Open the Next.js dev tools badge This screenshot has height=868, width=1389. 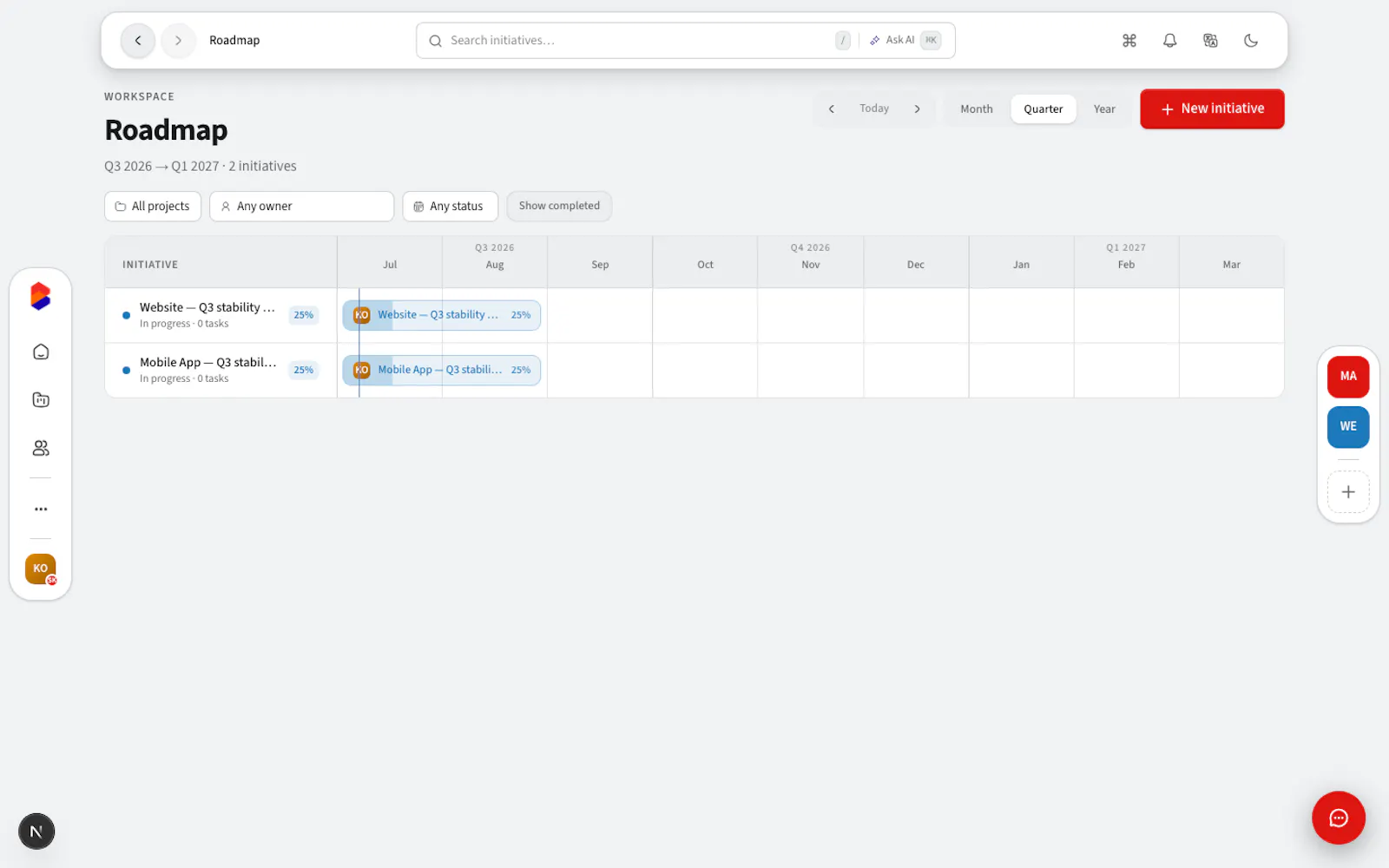point(36,832)
